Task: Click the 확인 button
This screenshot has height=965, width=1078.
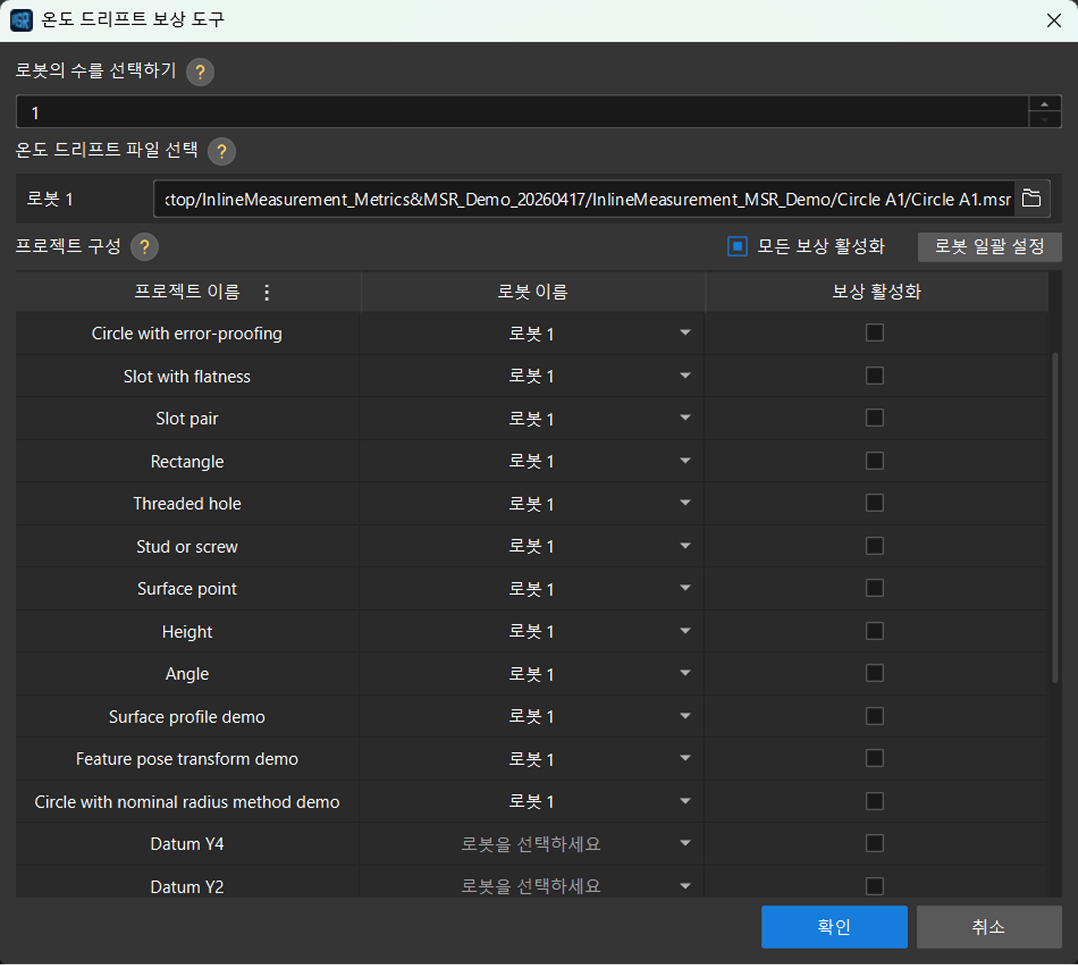Action: point(834,927)
